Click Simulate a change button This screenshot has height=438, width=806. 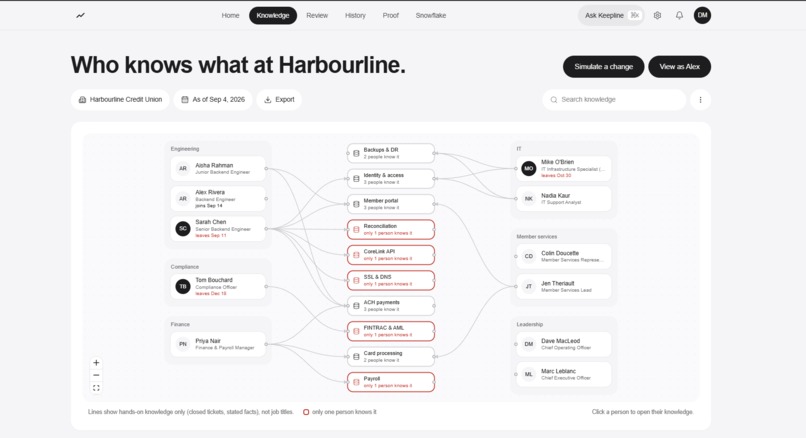pyautogui.click(x=603, y=67)
